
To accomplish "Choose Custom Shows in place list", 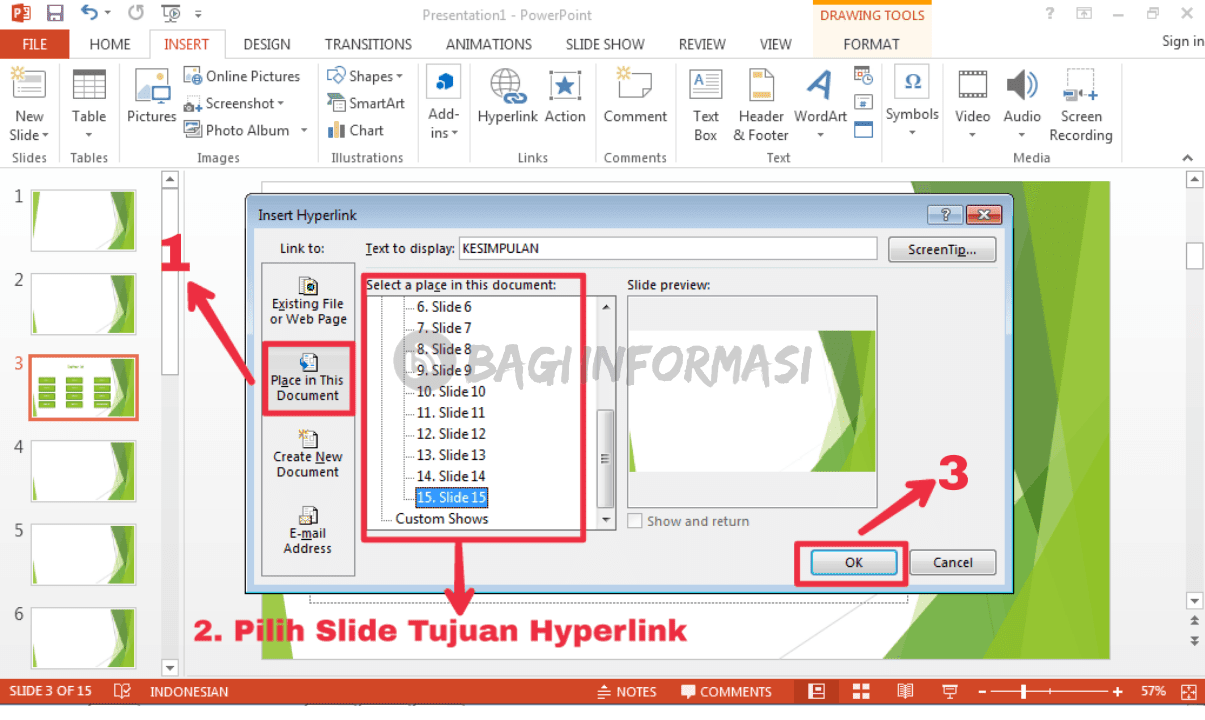I will [441, 519].
